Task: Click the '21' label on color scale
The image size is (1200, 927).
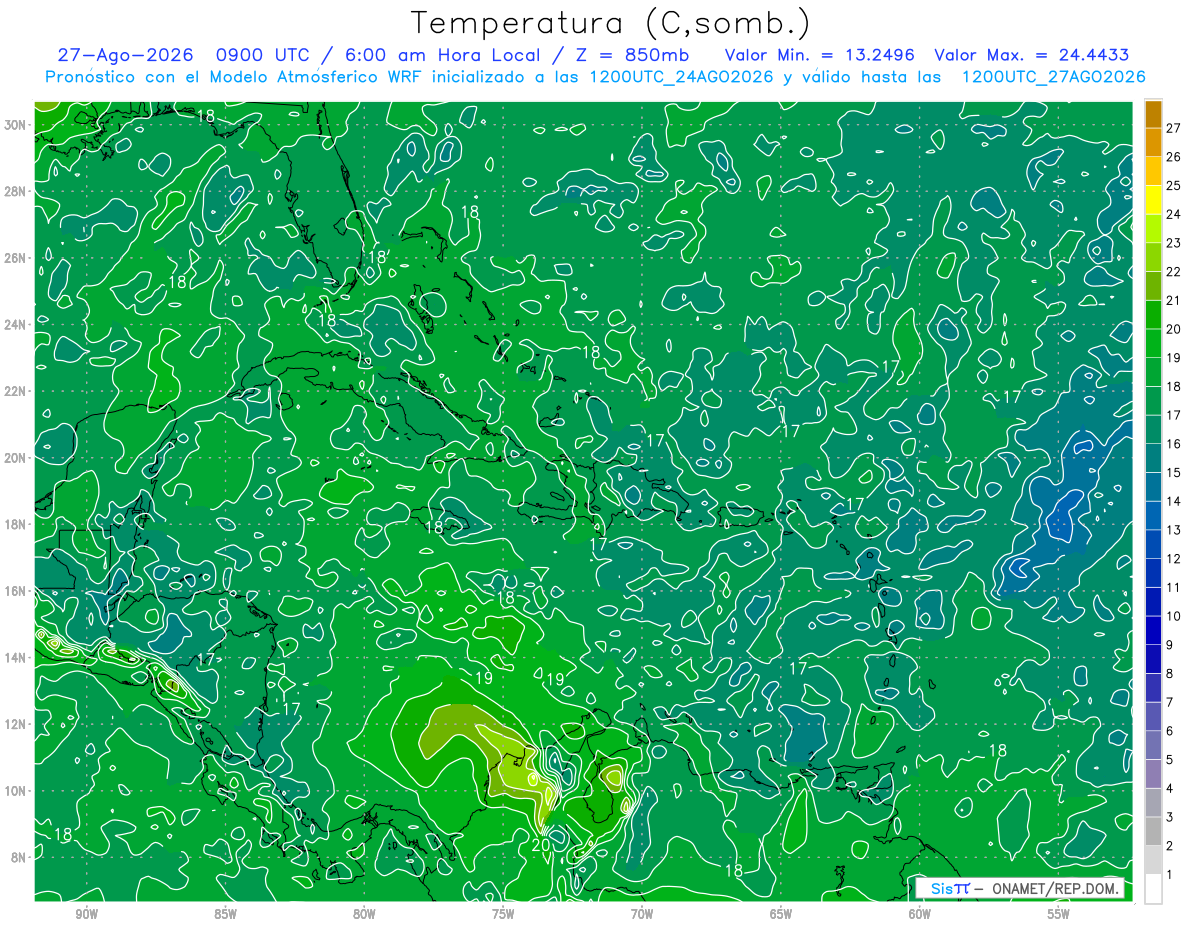Action: [1174, 300]
